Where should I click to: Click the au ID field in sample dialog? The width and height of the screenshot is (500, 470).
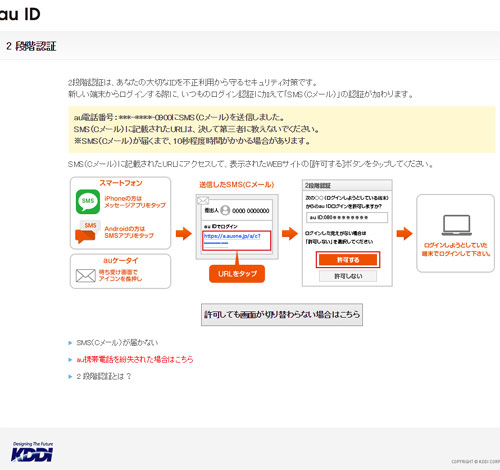tap(347, 217)
